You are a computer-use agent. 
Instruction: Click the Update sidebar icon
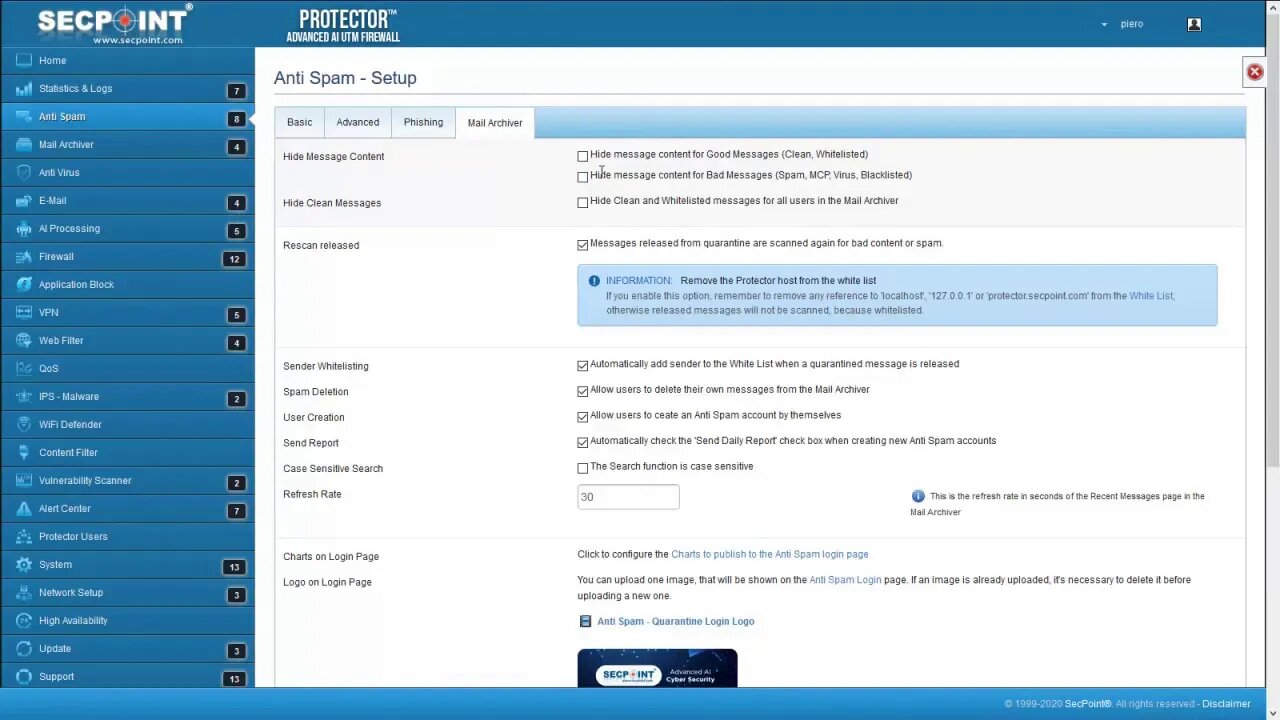coord(24,648)
